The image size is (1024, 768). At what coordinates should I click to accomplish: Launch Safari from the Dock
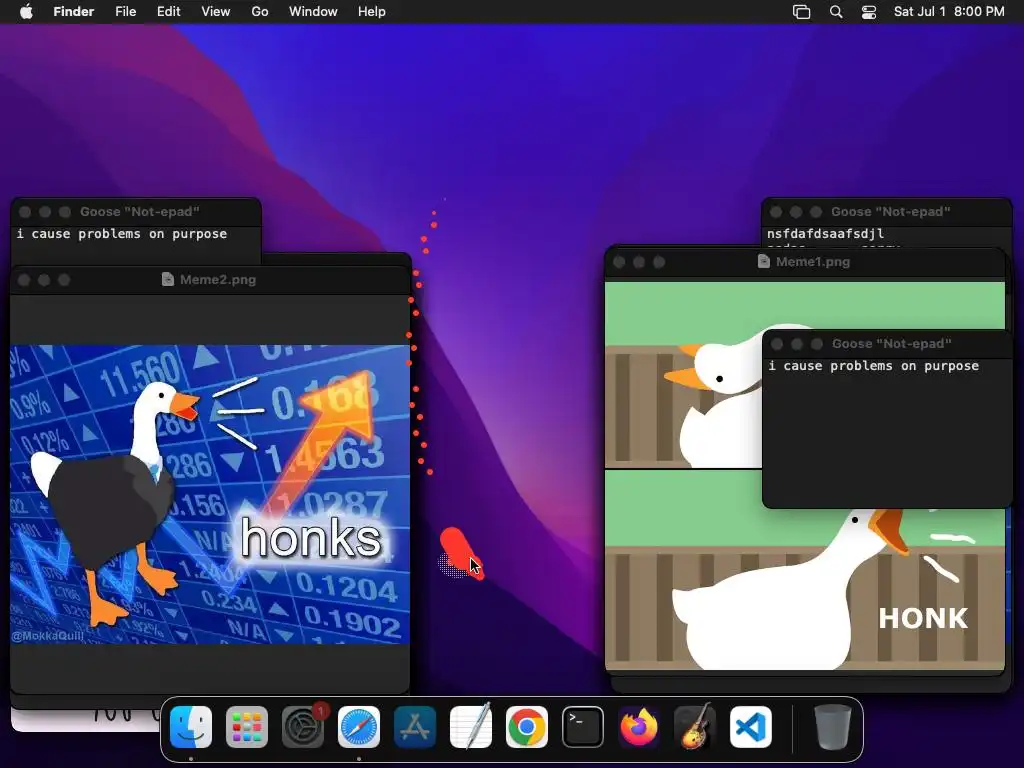(x=359, y=727)
